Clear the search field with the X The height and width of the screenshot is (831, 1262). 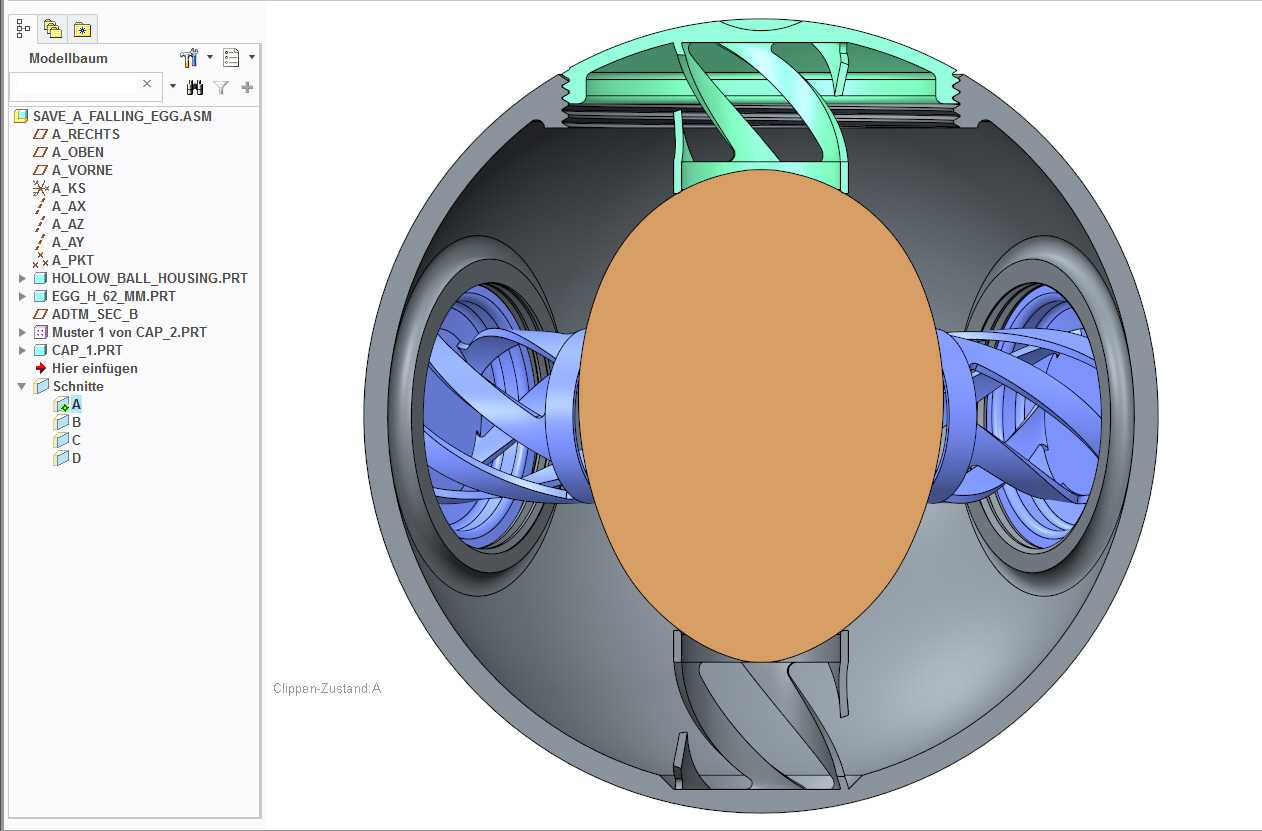click(147, 84)
